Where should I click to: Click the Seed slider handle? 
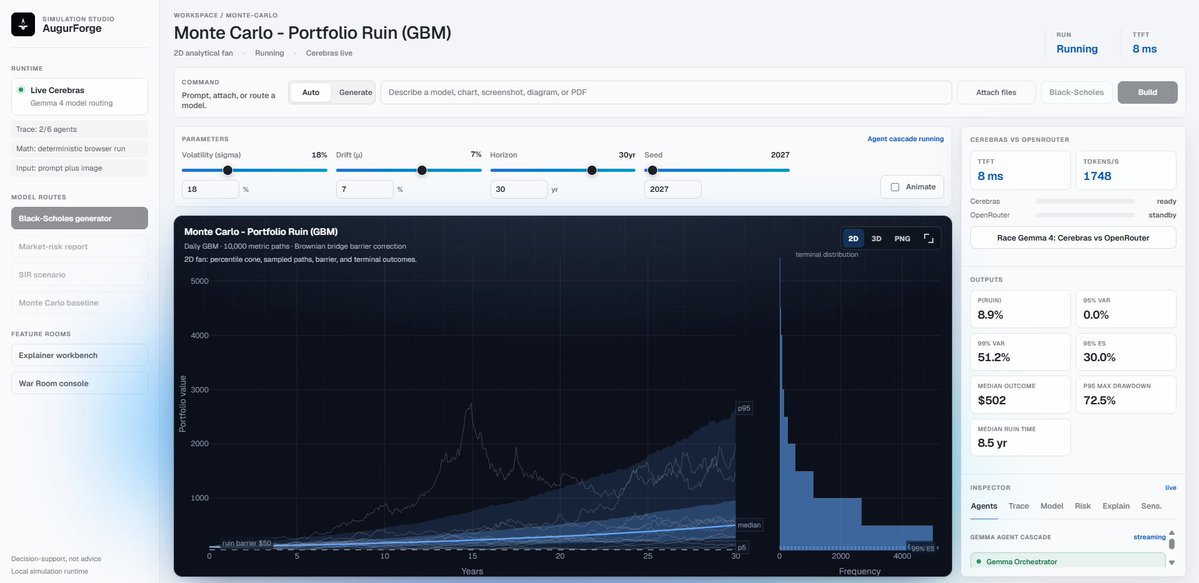pos(652,170)
